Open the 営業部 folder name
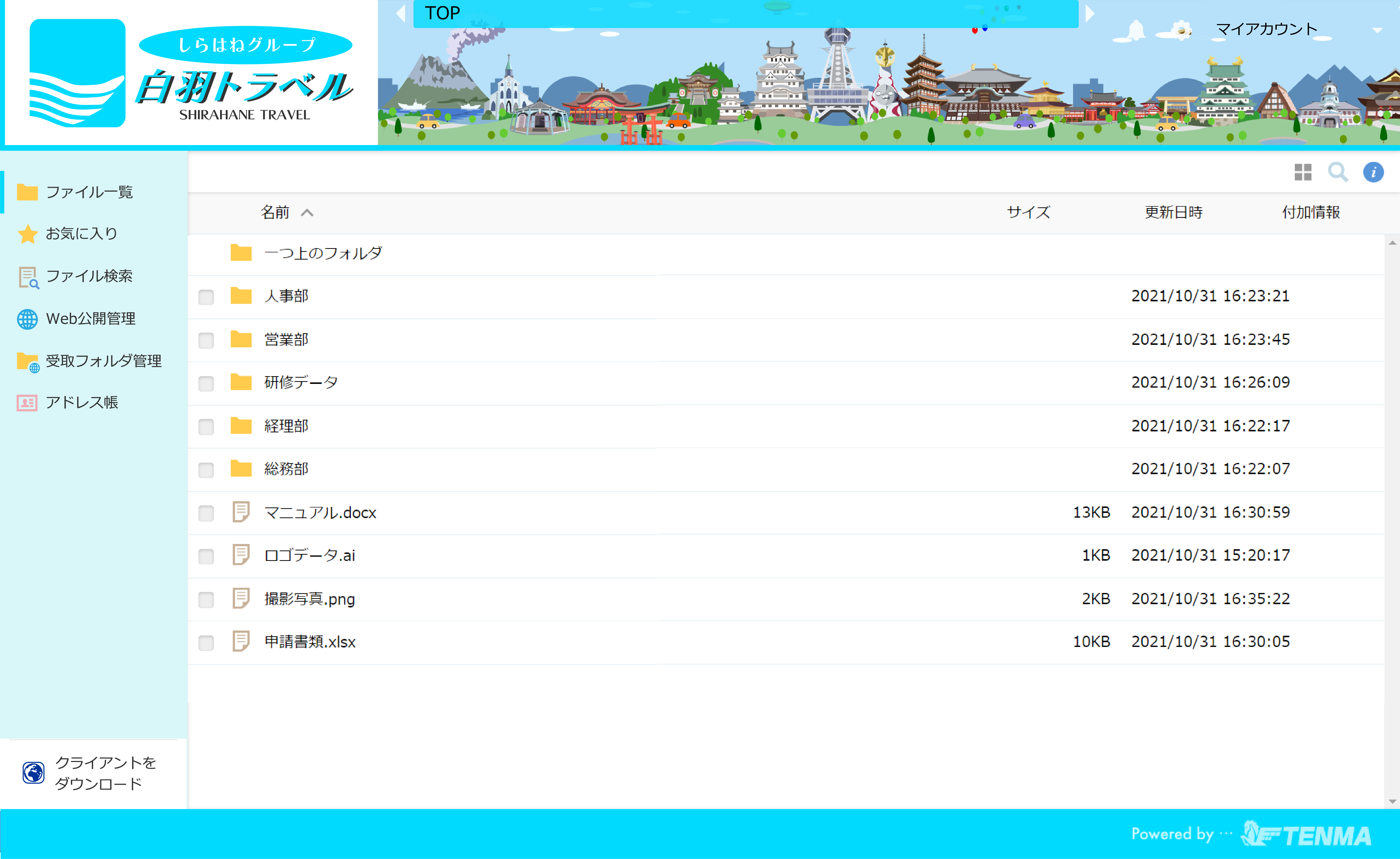The width and height of the screenshot is (1400, 859). click(x=286, y=339)
